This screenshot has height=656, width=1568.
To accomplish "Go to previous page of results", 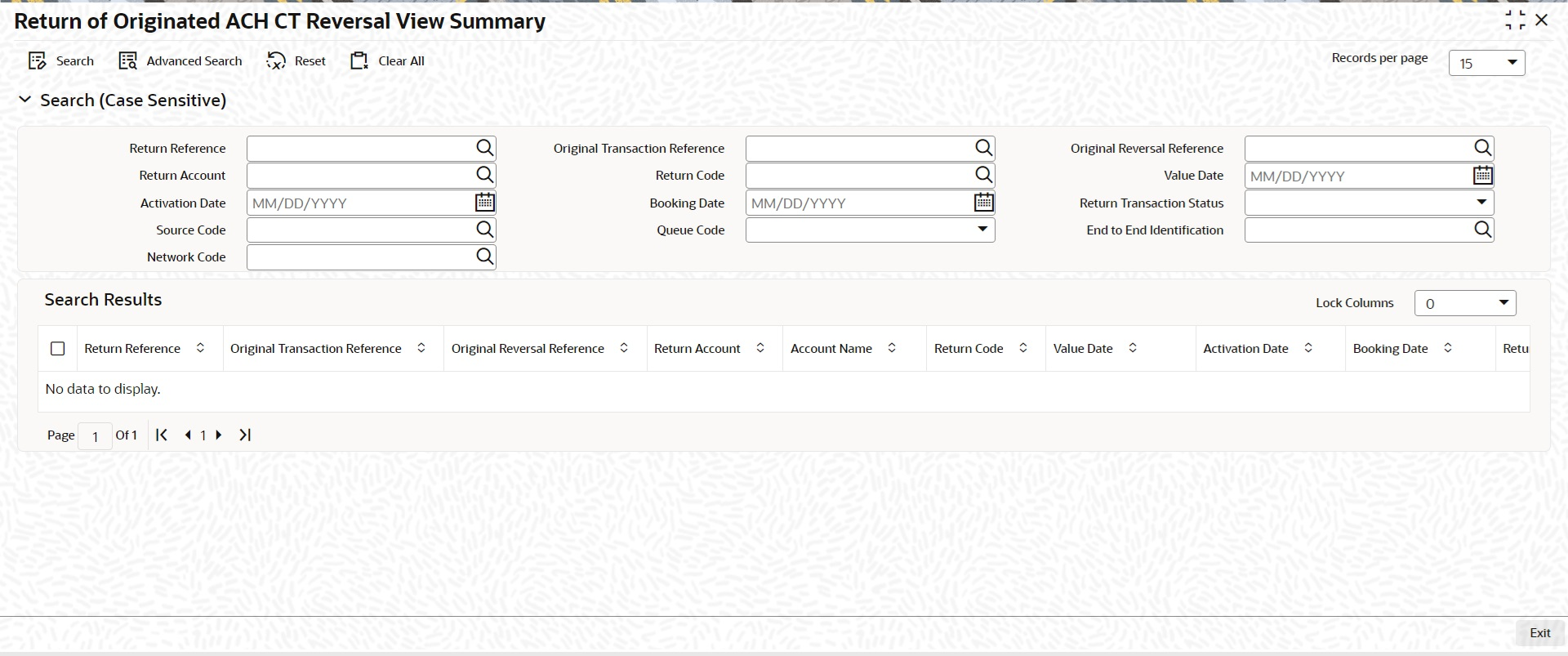I will 188,435.
